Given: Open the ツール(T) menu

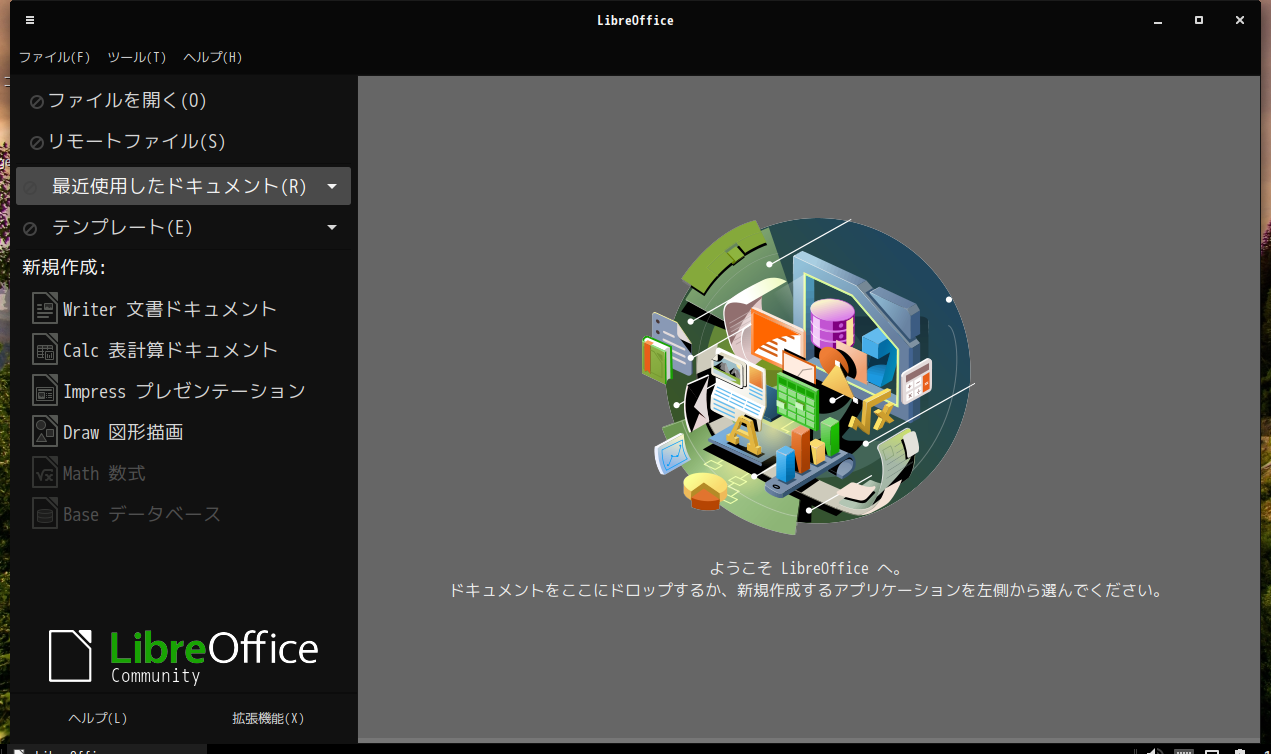Looking at the screenshot, I should click(x=137, y=57).
